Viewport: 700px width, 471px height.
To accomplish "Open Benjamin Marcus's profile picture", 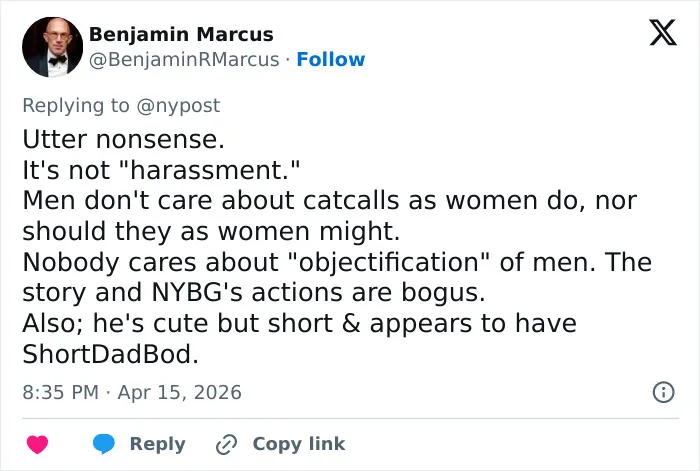I will coord(52,47).
